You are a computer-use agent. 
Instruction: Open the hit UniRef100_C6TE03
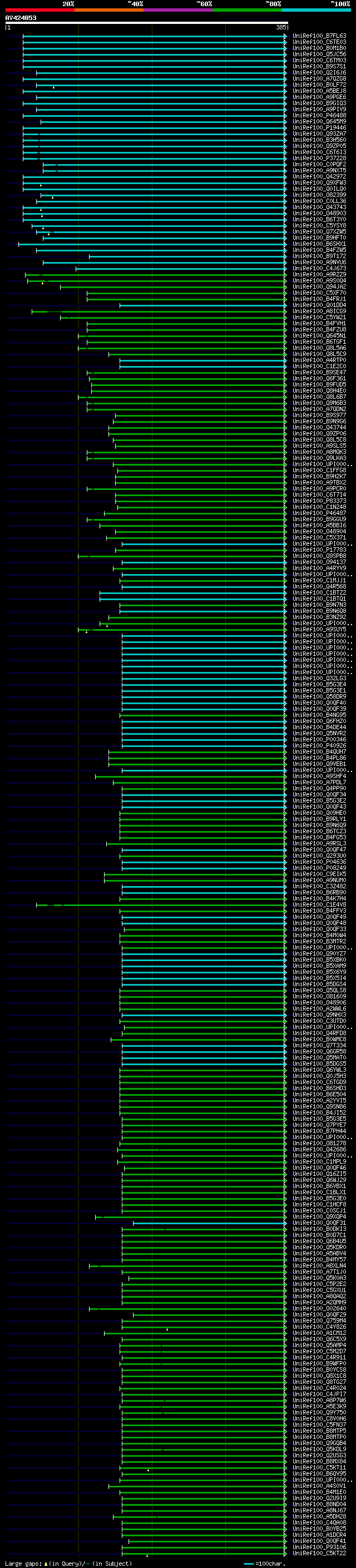[x=319, y=42]
